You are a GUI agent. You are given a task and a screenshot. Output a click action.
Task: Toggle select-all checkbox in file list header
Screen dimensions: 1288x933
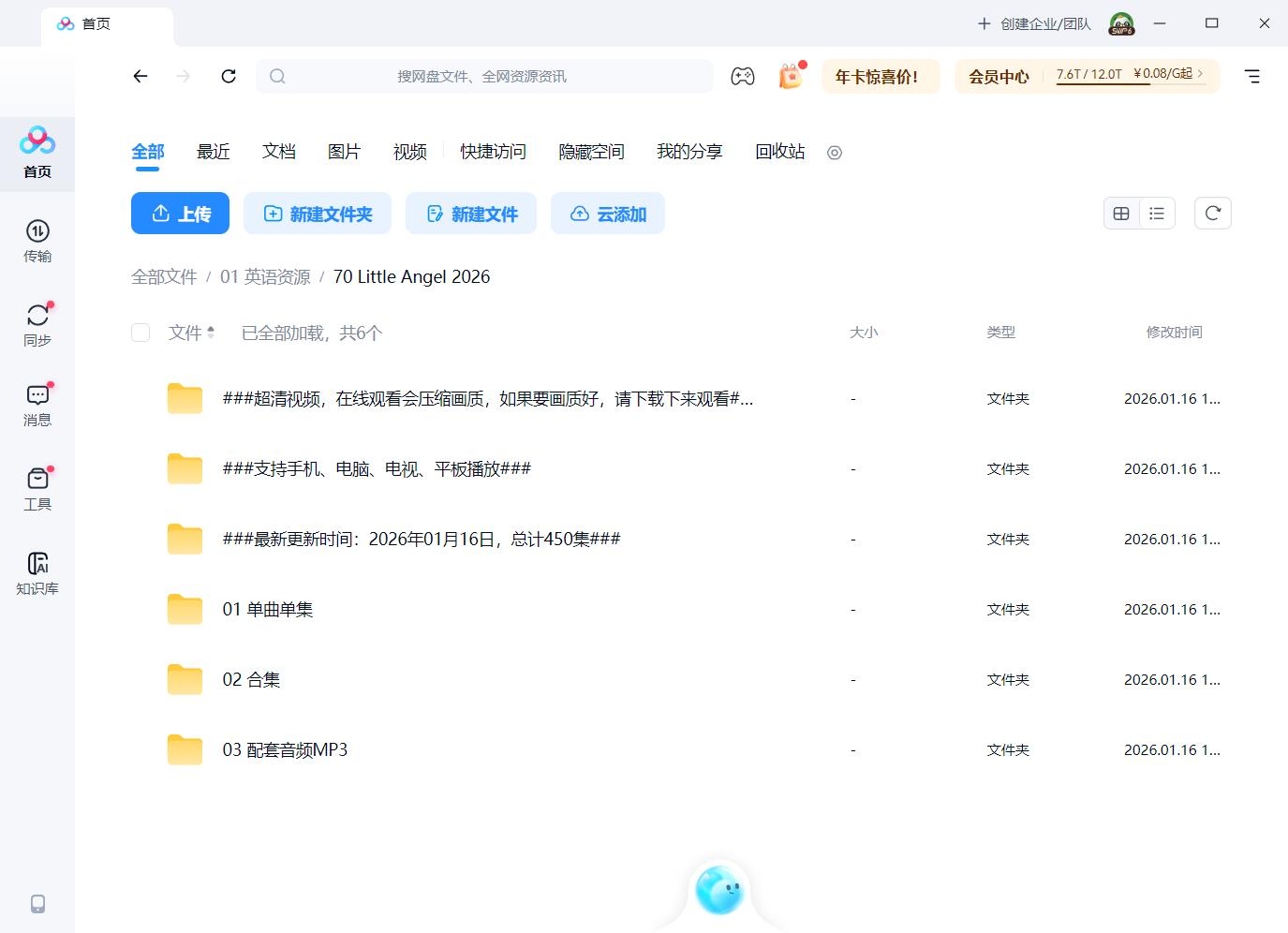pos(140,333)
